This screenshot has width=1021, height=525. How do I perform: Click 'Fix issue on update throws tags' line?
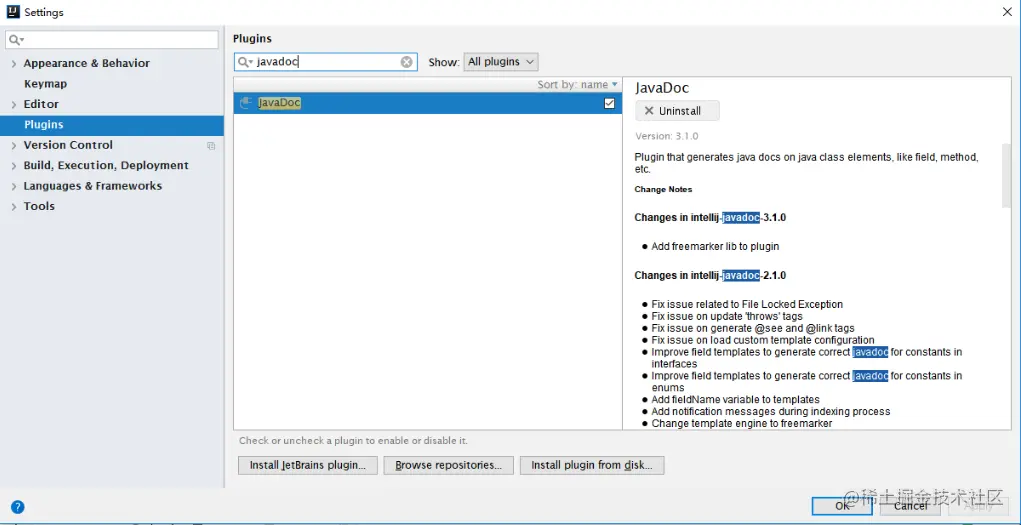tap(727, 316)
